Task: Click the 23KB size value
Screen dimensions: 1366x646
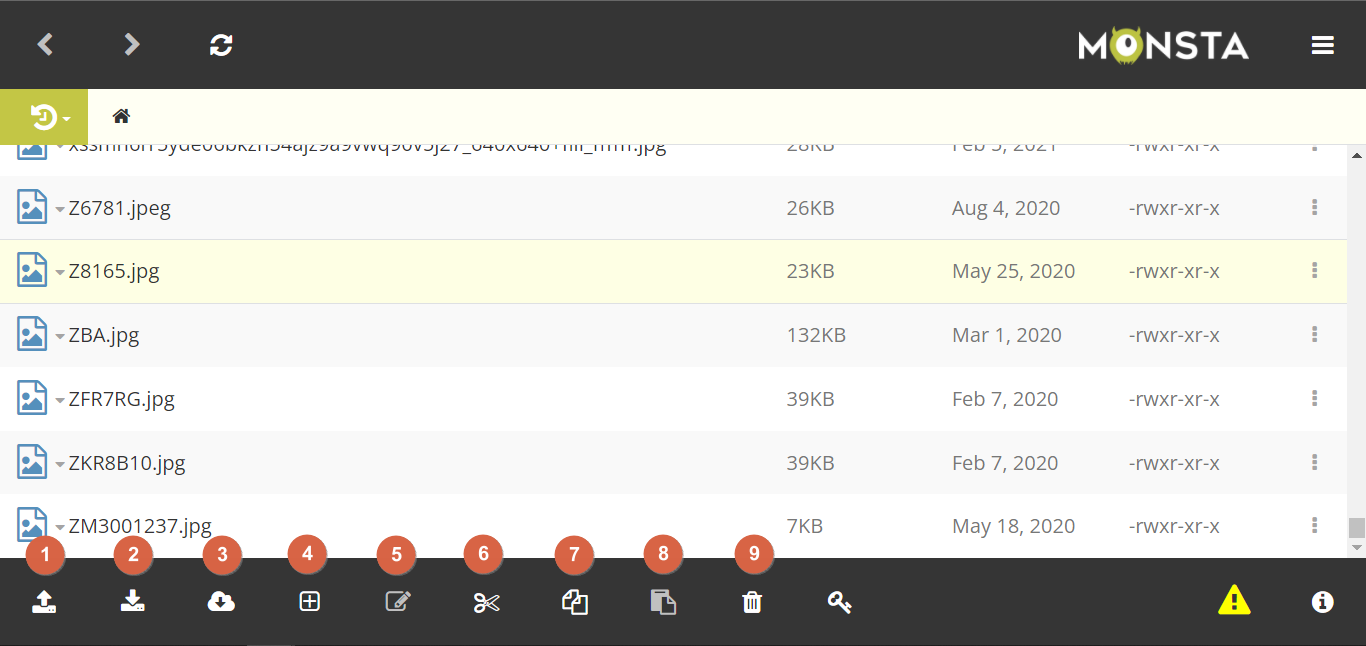Action: tap(811, 271)
